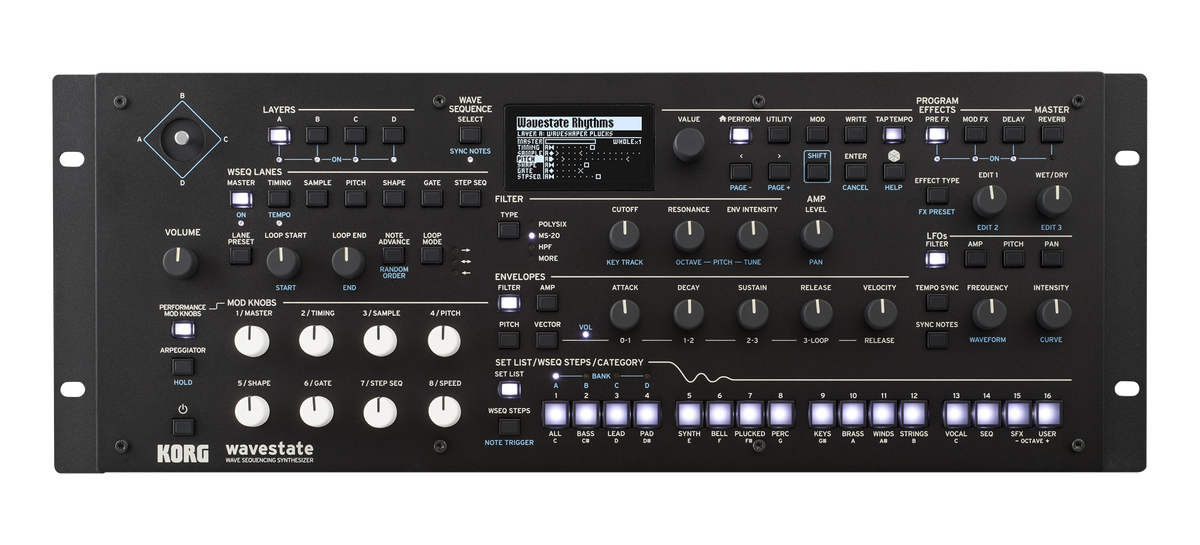Select Layer D button
Viewport: 1200px width, 545px height.
coord(393,137)
